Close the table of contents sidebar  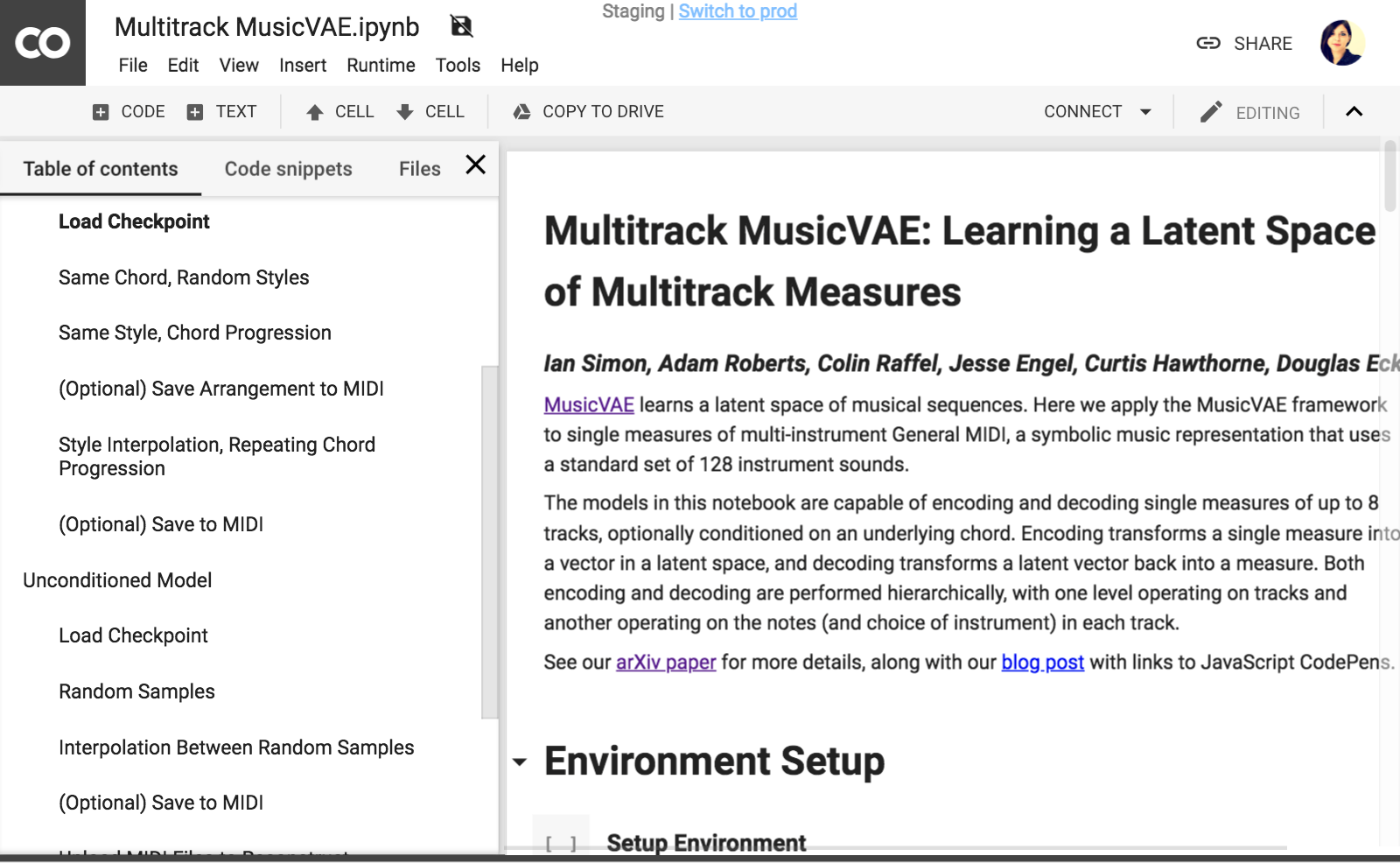point(476,165)
